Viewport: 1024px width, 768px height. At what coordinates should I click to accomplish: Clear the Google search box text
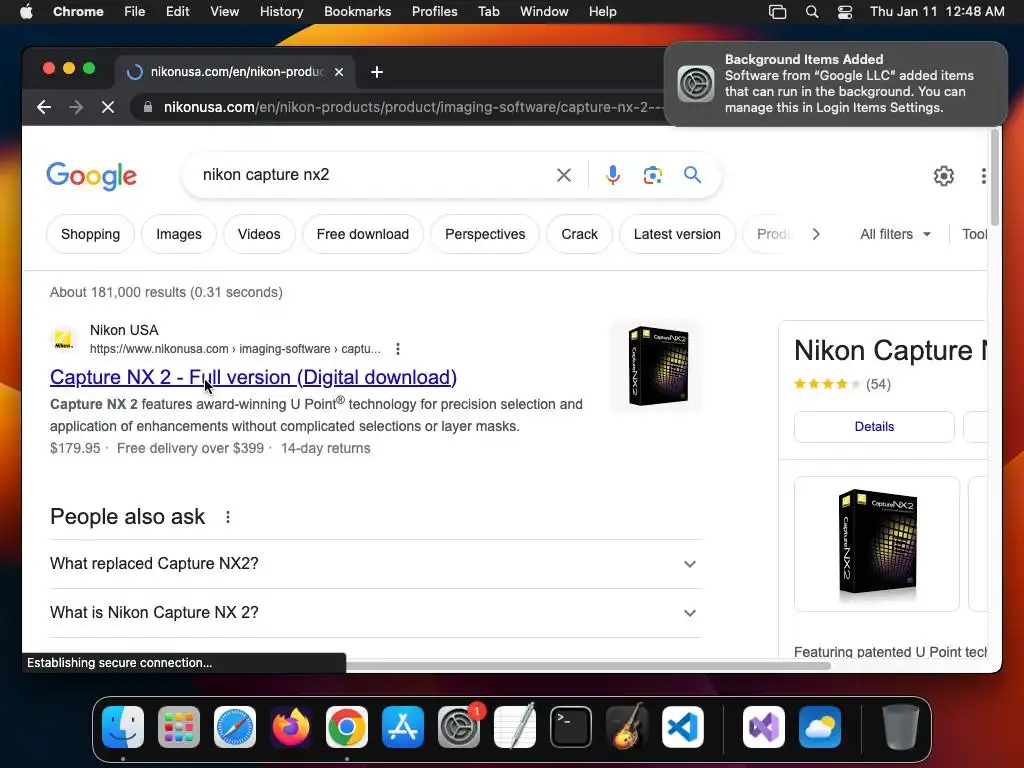coord(564,175)
